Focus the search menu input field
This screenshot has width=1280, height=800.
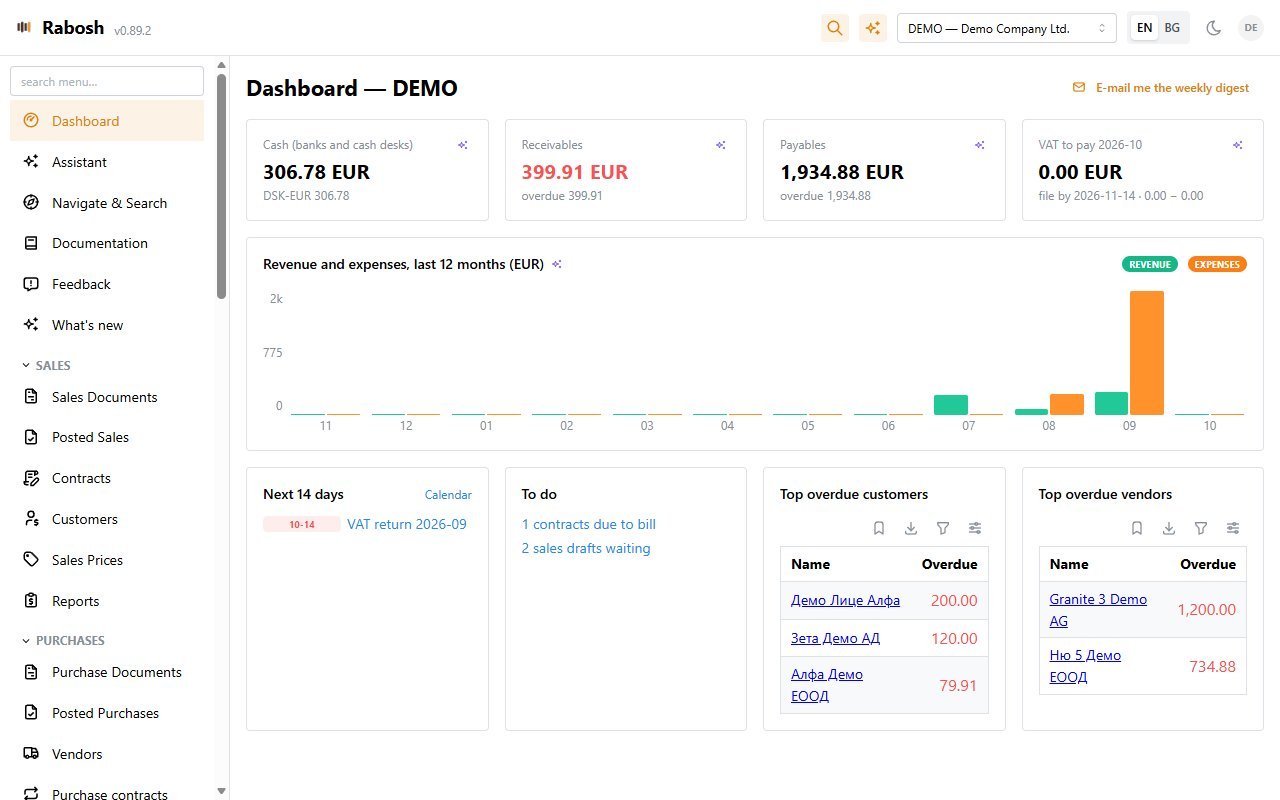point(107,82)
